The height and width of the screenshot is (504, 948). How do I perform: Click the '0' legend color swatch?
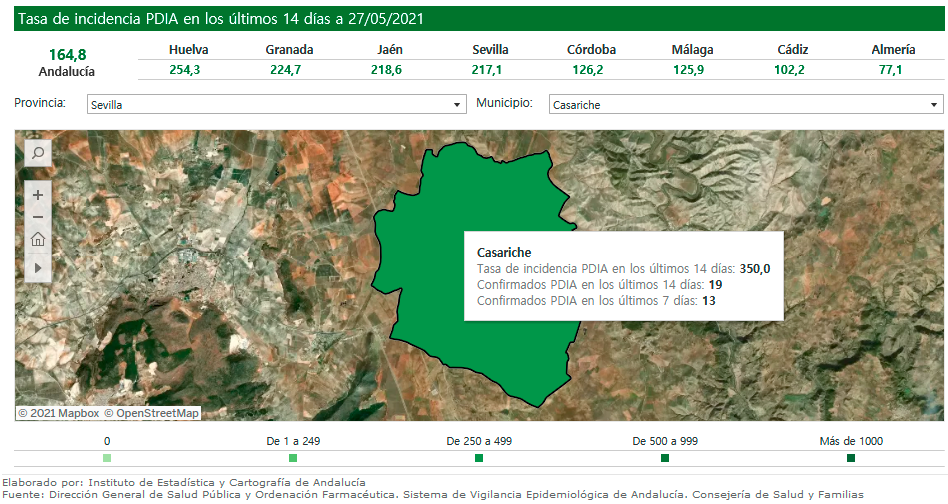pyautogui.click(x=107, y=458)
